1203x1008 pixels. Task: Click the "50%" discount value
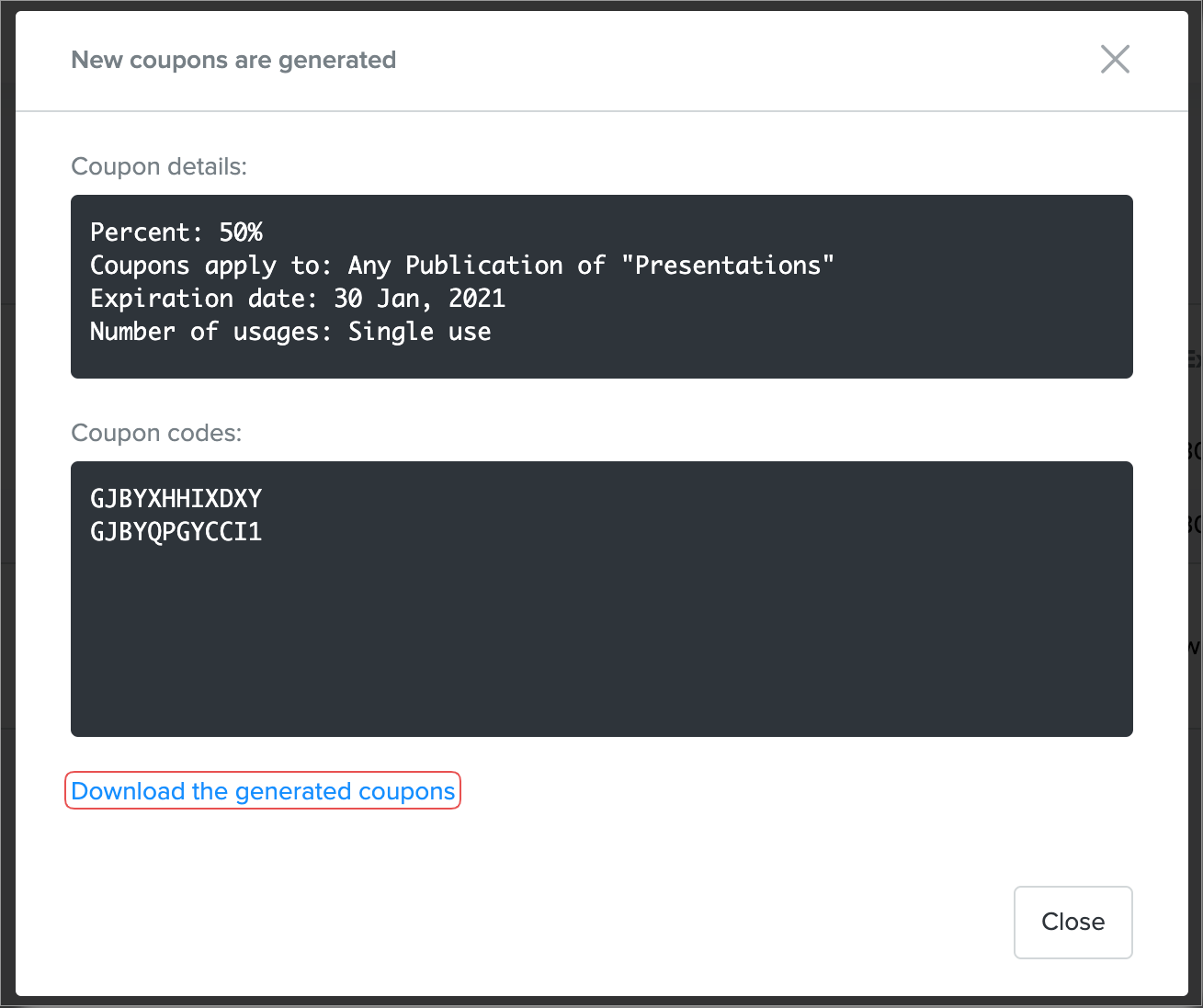pos(241,232)
